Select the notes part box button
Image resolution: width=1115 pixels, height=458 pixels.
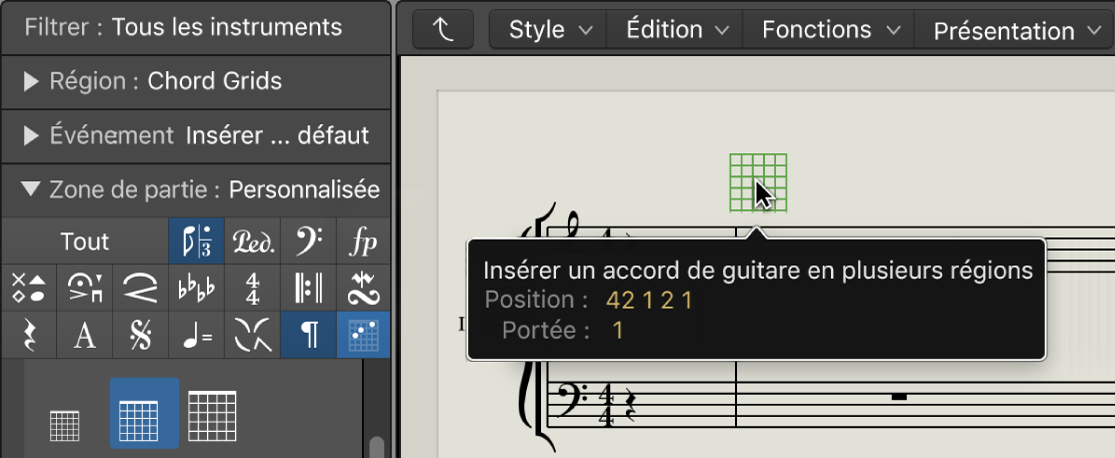196,241
